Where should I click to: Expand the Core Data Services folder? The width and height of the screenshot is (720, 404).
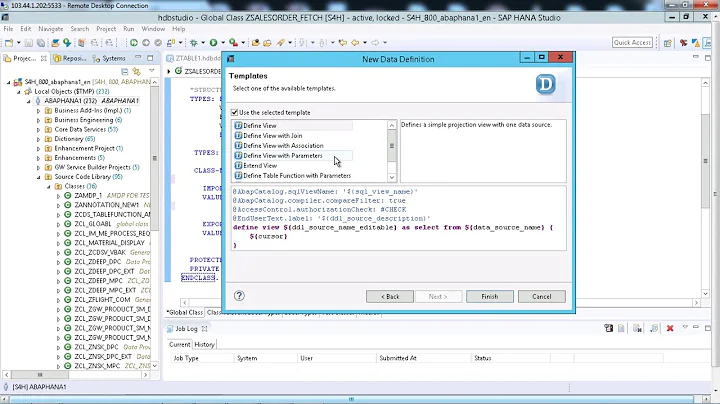point(39,130)
